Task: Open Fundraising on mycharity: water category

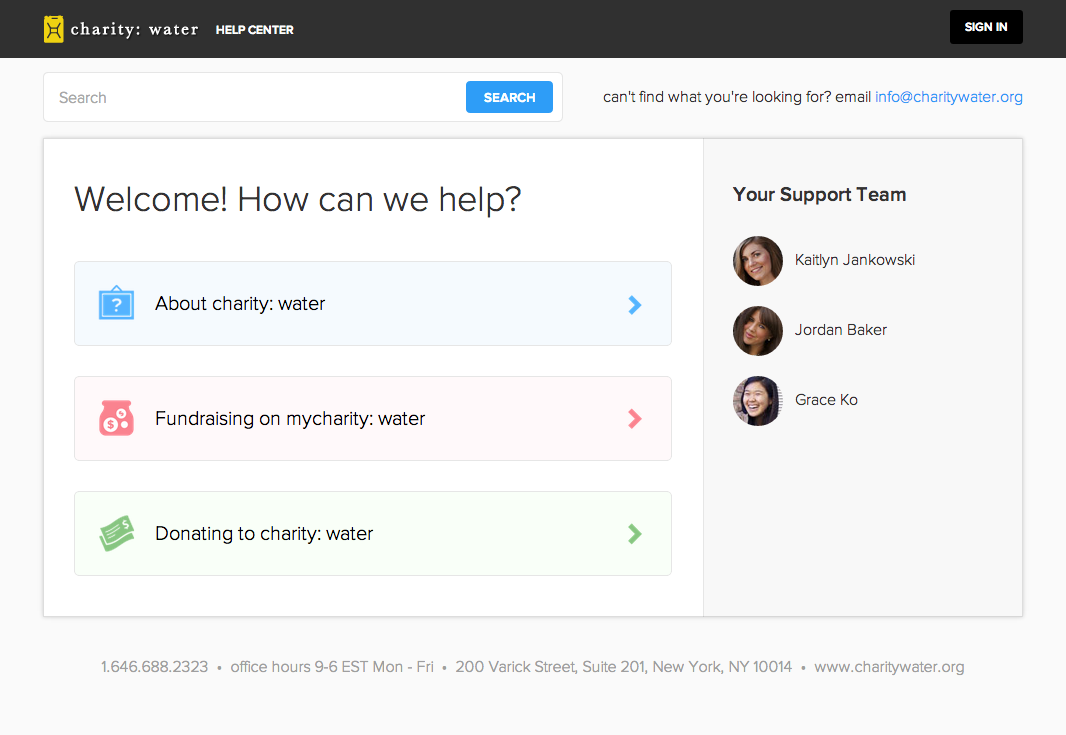Action: (373, 418)
